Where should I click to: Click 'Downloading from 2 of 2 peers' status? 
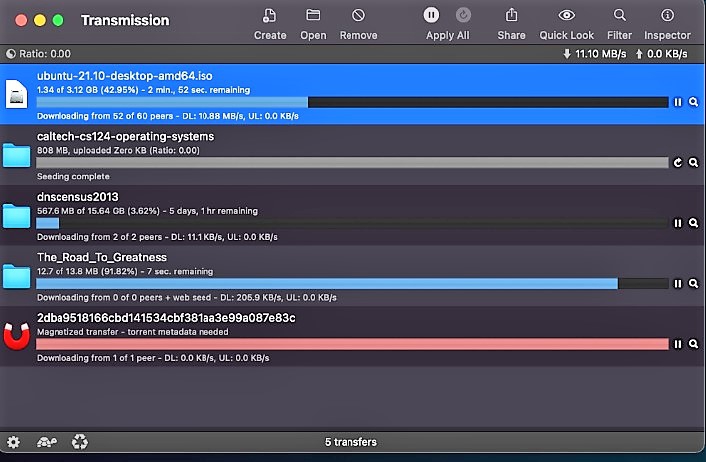100,237
